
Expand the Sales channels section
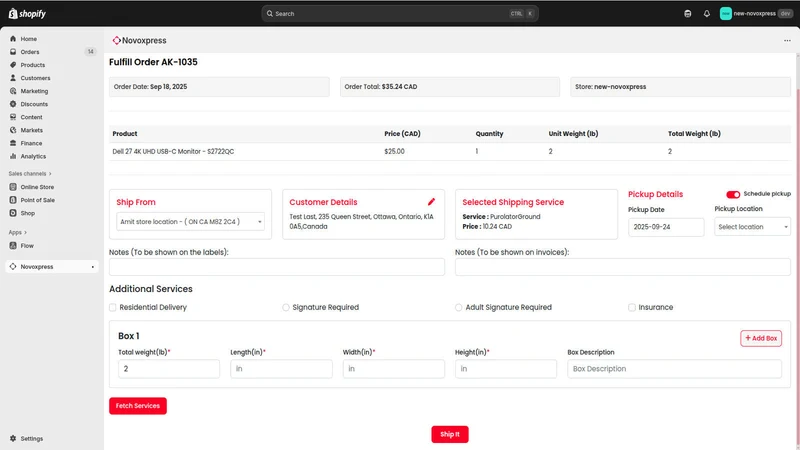[30, 173]
